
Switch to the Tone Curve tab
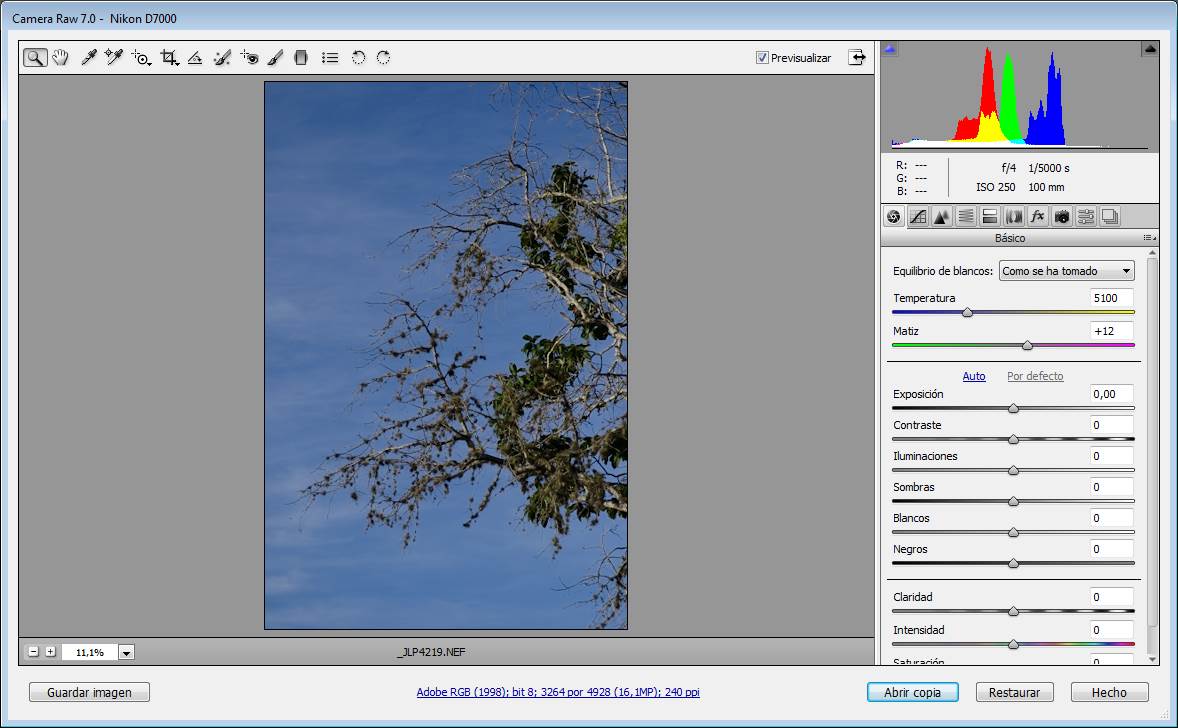point(917,217)
